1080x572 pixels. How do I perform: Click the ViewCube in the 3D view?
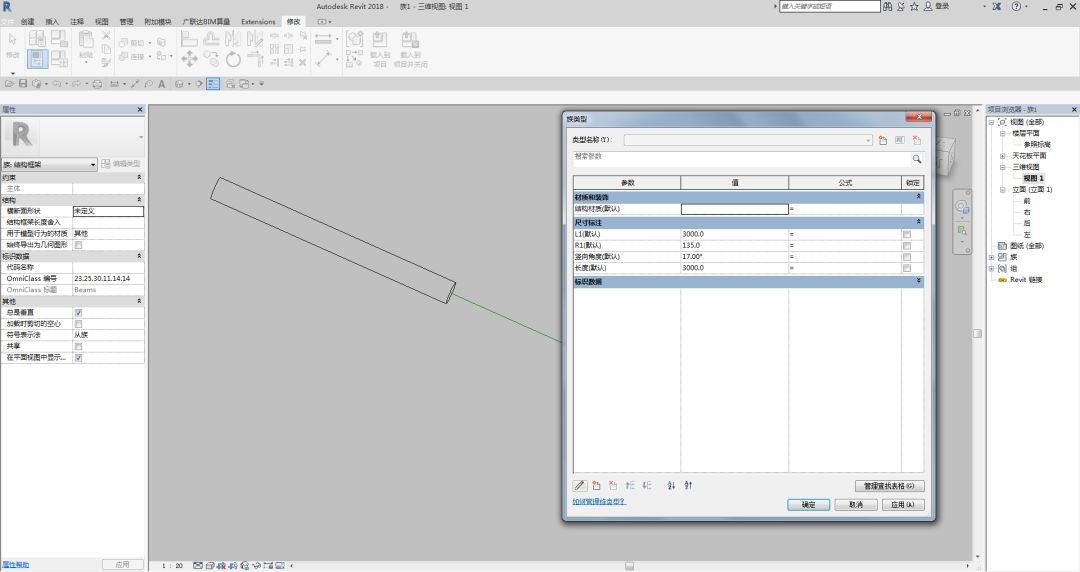tap(944, 154)
